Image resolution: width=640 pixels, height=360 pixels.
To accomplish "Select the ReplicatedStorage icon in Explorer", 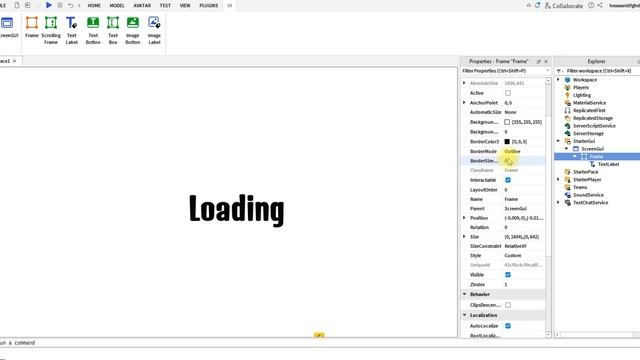I will pyautogui.click(x=567, y=118).
